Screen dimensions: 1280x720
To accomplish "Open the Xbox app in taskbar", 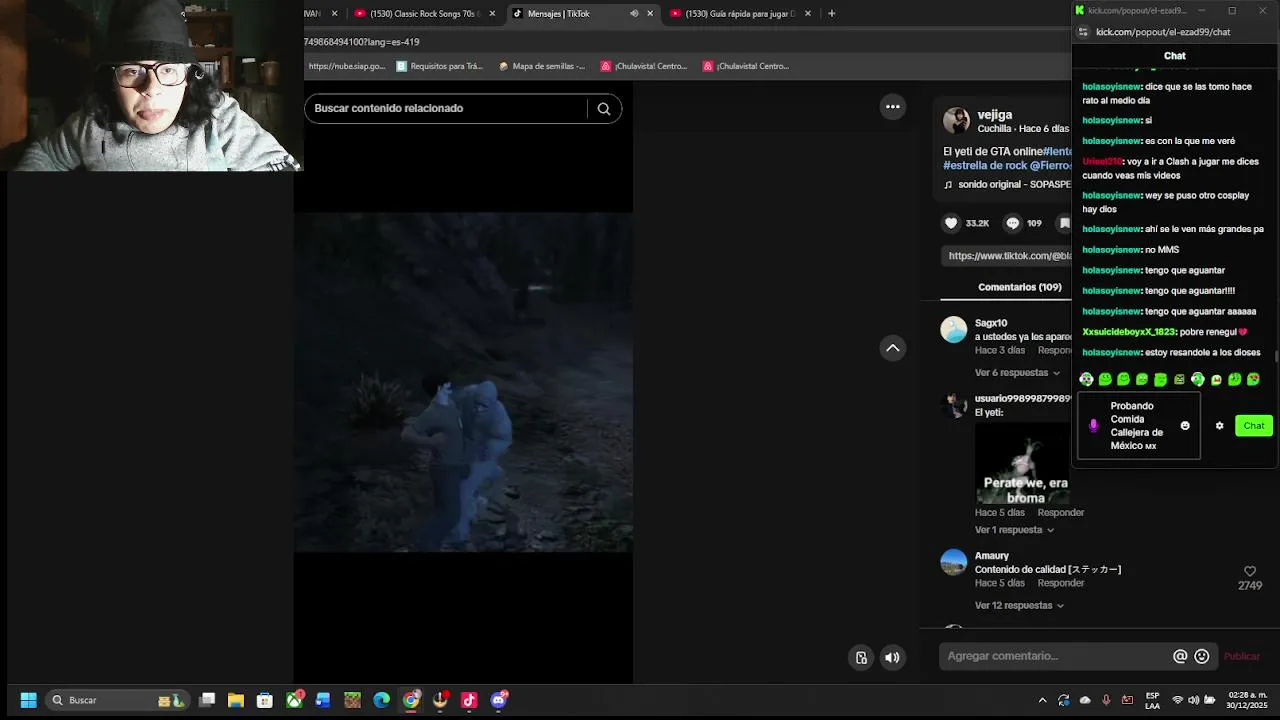I will (294, 700).
